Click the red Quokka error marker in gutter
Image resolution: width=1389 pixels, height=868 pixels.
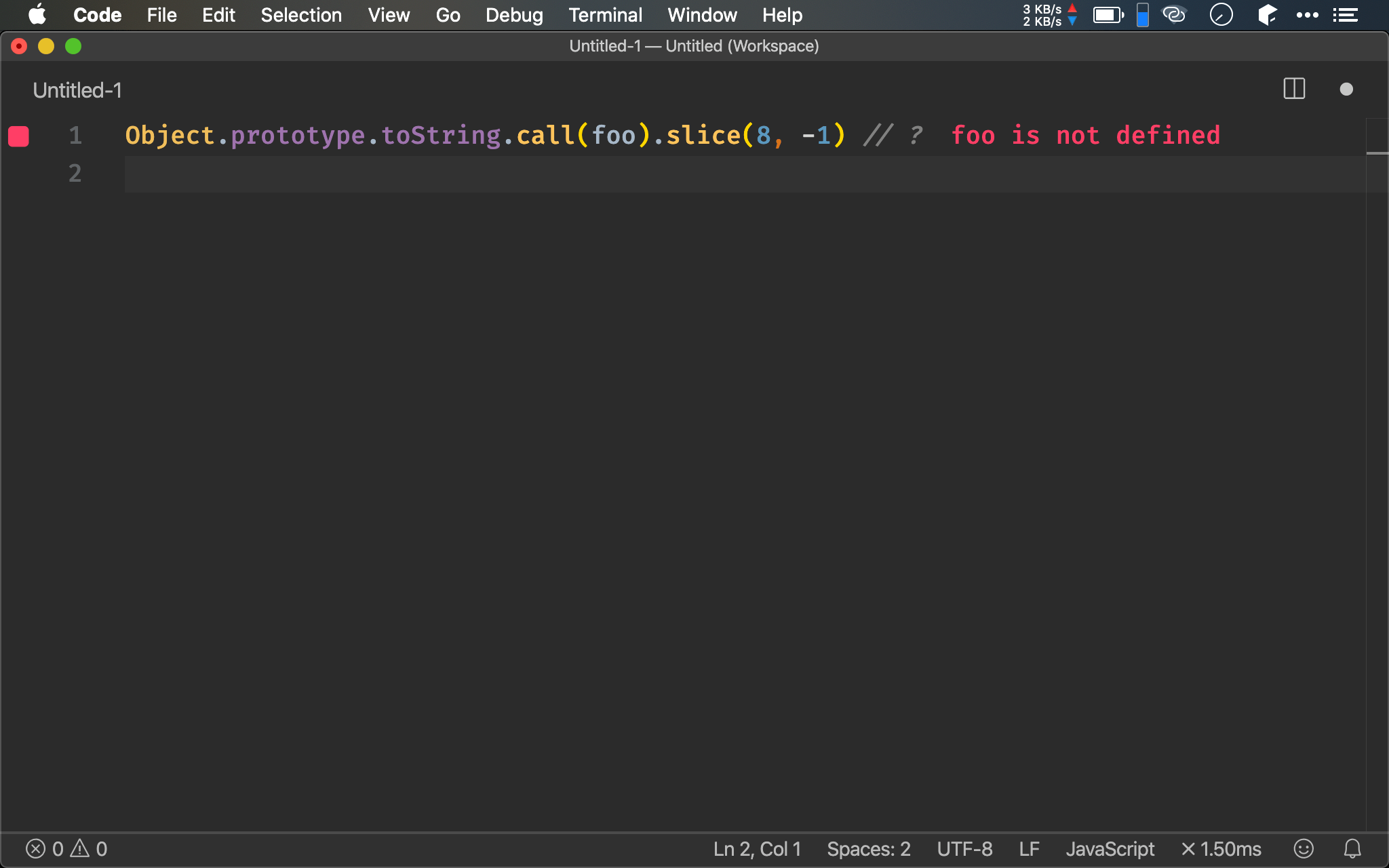[x=18, y=136]
